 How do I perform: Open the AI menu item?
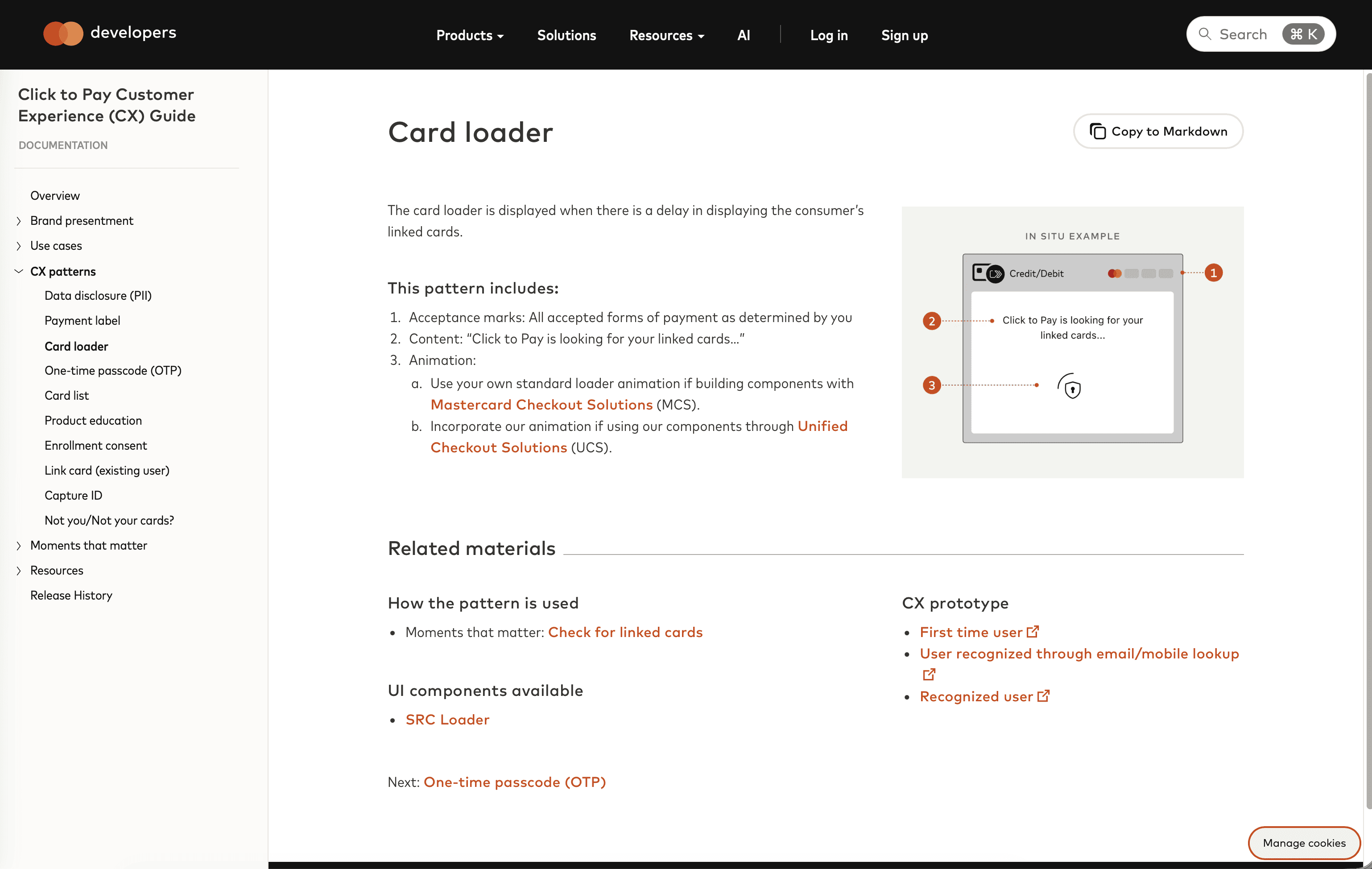743,35
